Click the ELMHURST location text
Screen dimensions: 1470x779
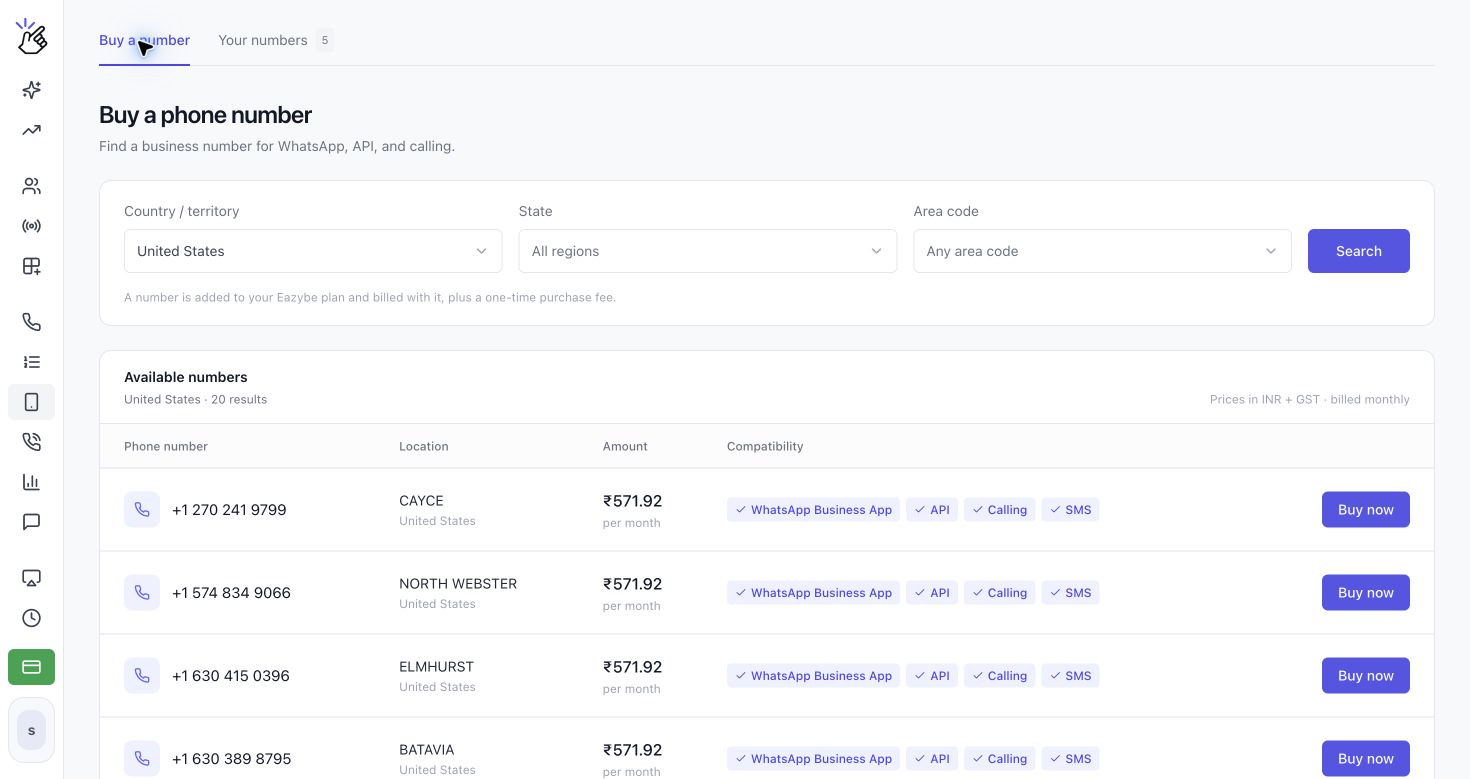tap(436, 667)
